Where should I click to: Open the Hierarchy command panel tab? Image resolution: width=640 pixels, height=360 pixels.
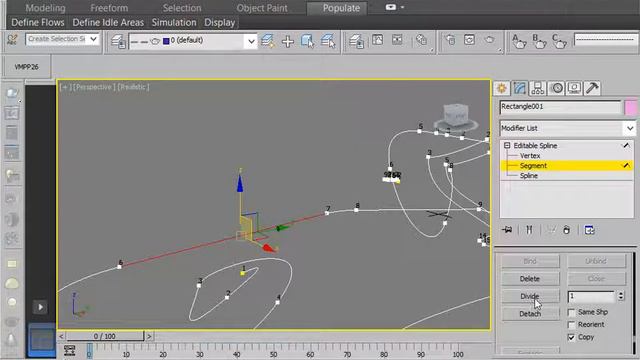(x=538, y=88)
